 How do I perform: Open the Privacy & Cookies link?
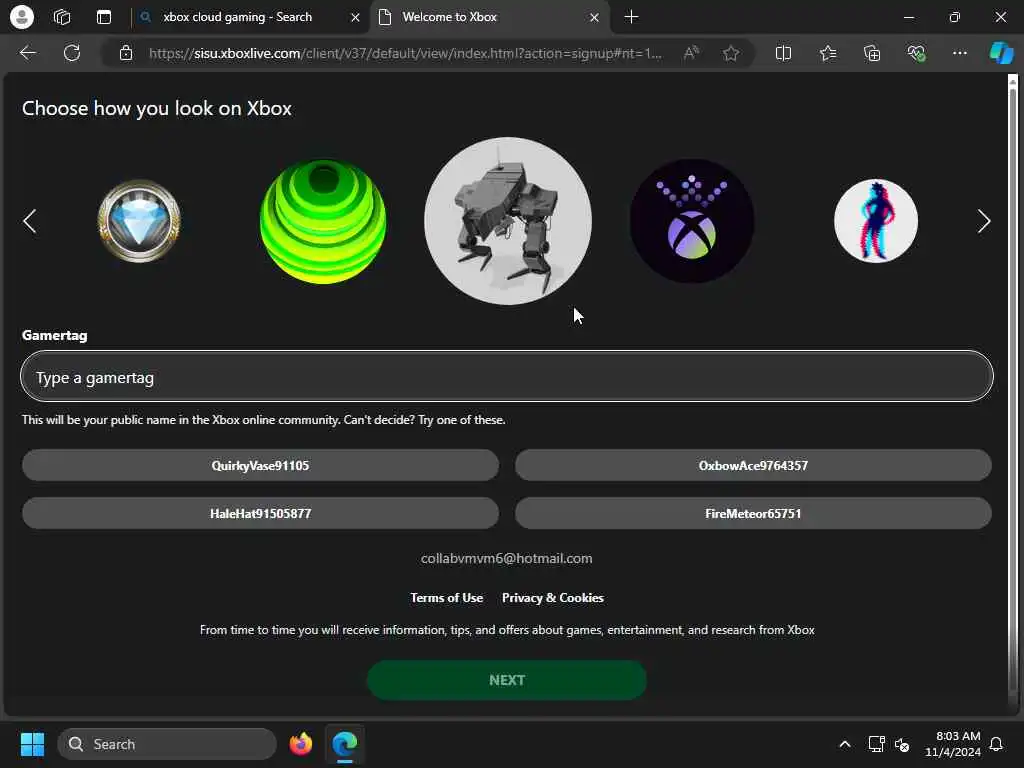click(x=552, y=598)
